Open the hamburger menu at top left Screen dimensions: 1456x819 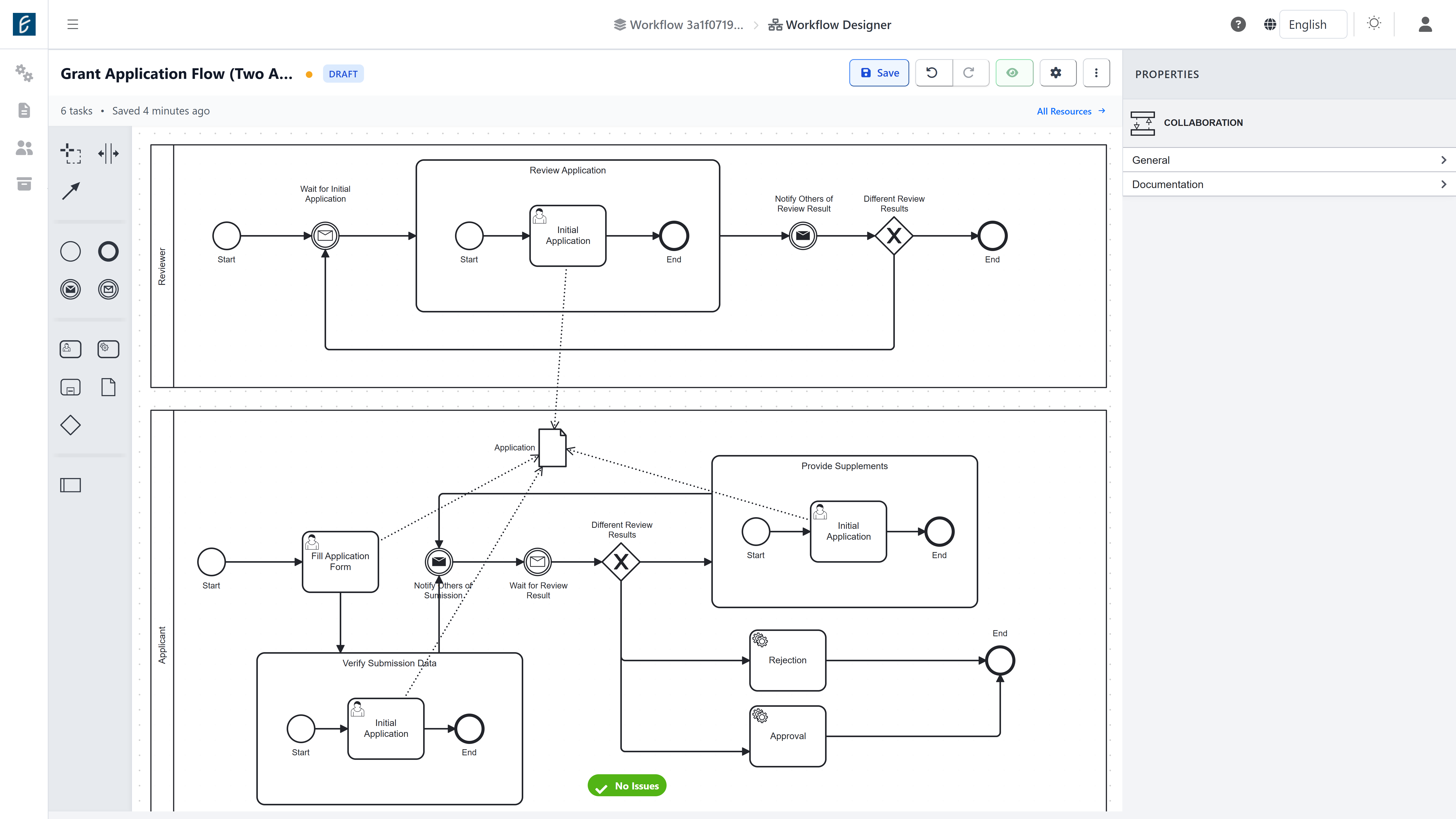73,24
